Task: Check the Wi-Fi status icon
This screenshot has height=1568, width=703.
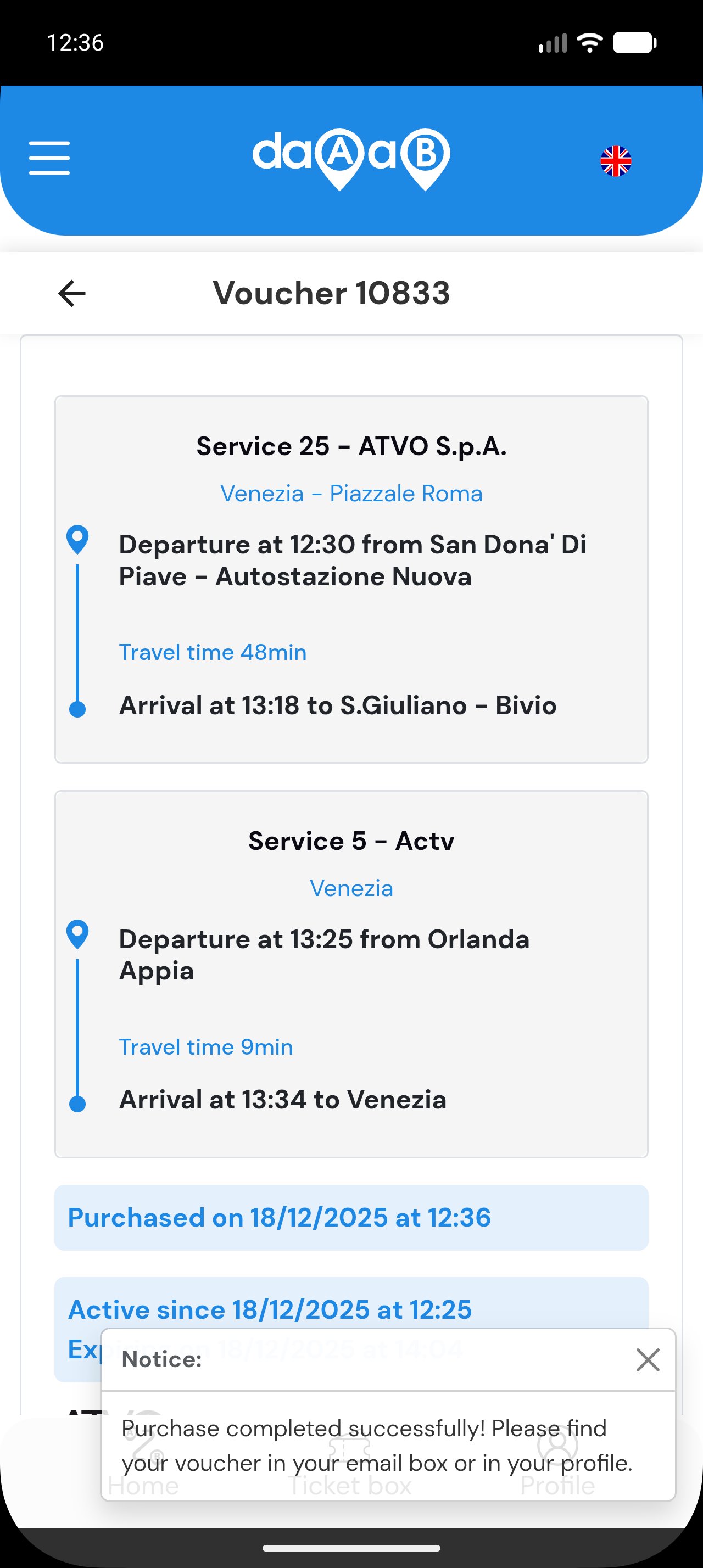Action: point(589,43)
